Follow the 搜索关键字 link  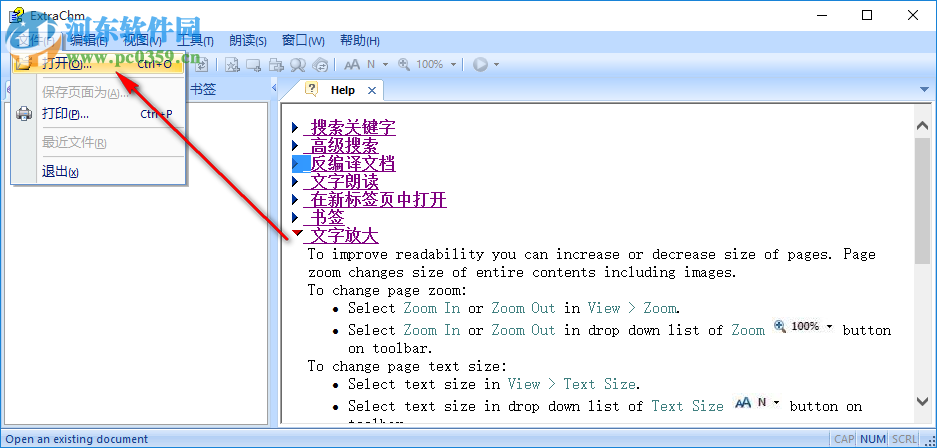350,127
